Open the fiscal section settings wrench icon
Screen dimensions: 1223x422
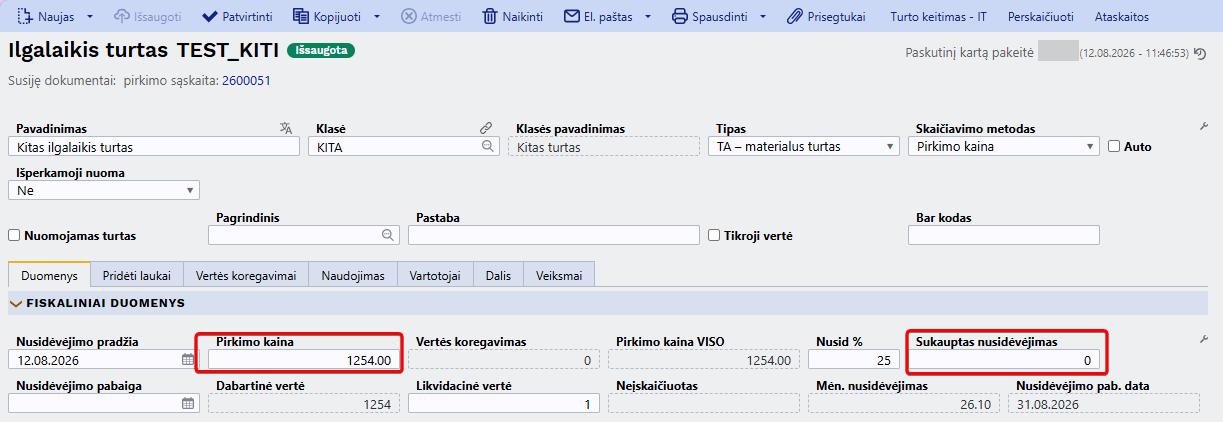pyautogui.click(x=1204, y=341)
